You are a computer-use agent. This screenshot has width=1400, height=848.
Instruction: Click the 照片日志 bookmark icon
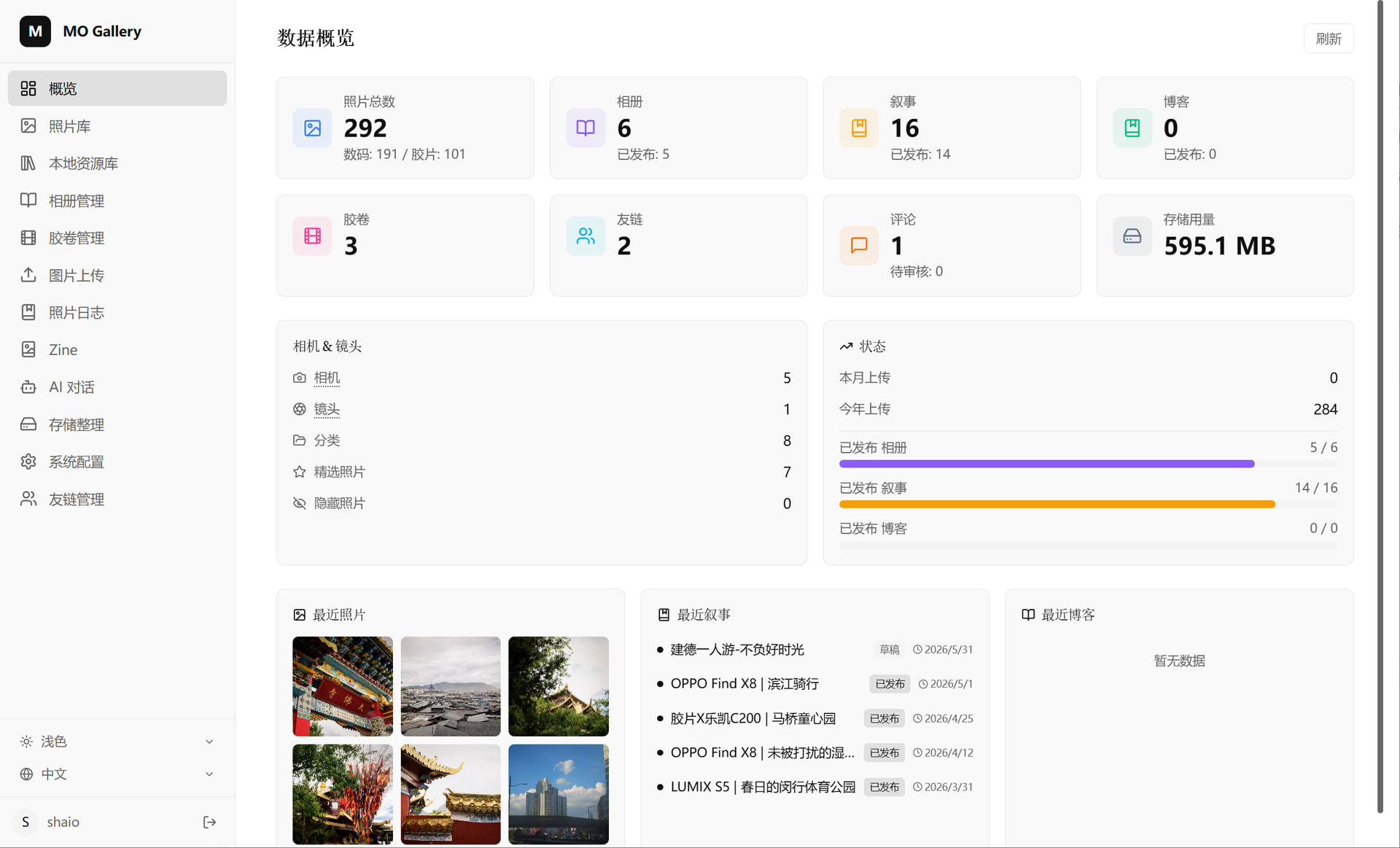point(28,312)
